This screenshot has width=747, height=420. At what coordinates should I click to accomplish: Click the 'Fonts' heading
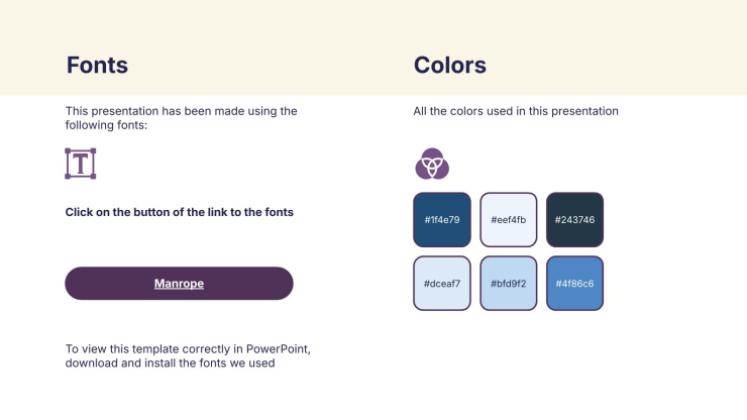point(97,66)
